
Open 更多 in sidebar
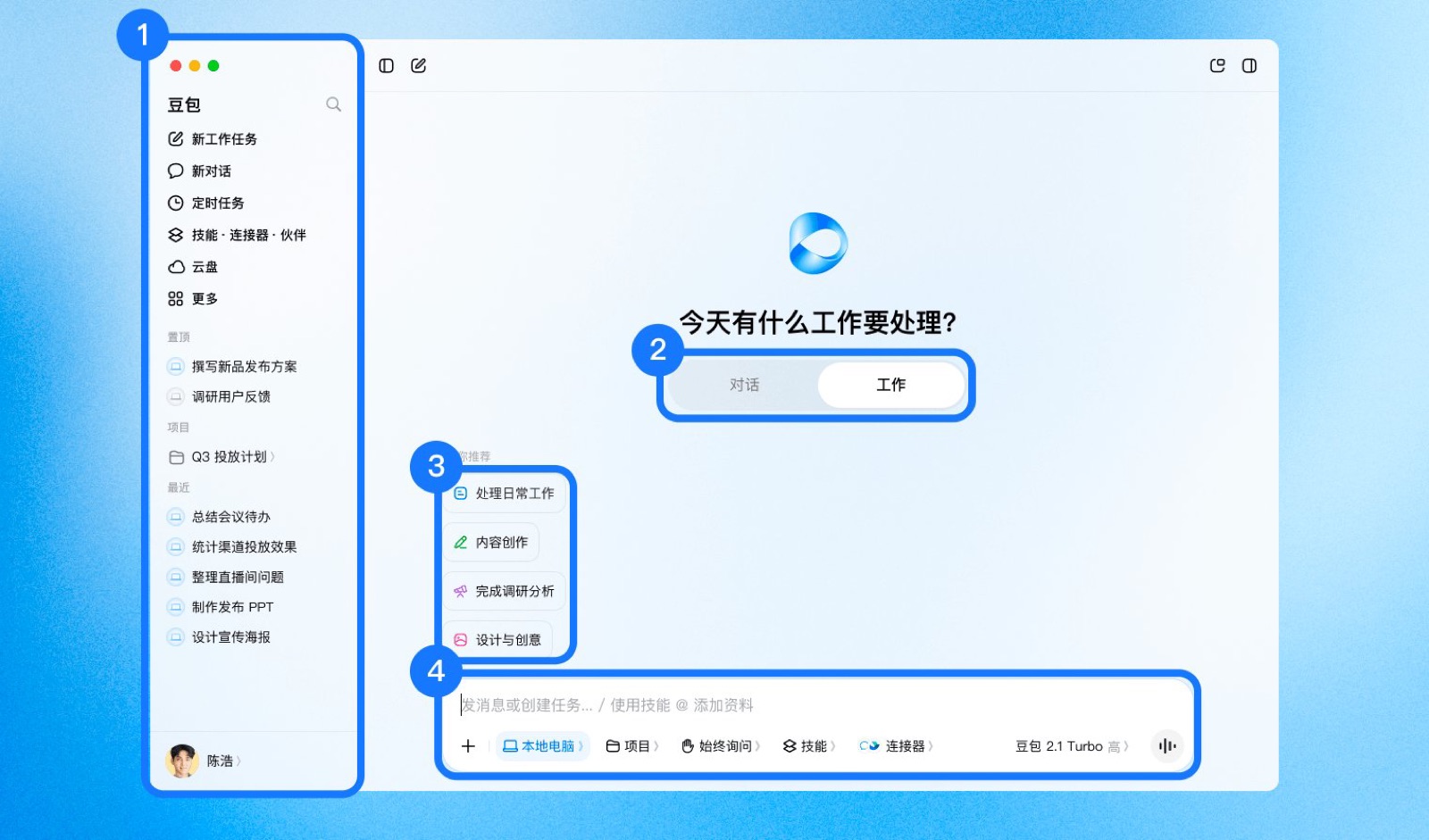click(x=193, y=299)
